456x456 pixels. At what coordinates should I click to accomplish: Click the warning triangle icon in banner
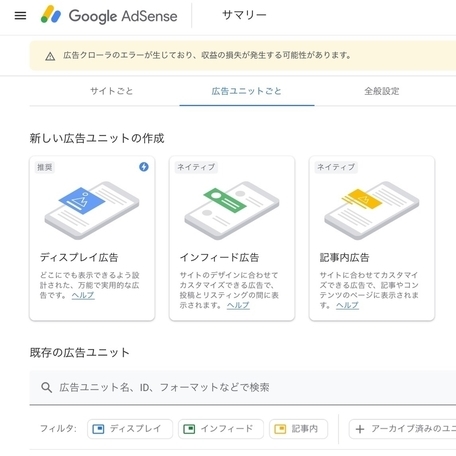pos(50,56)
